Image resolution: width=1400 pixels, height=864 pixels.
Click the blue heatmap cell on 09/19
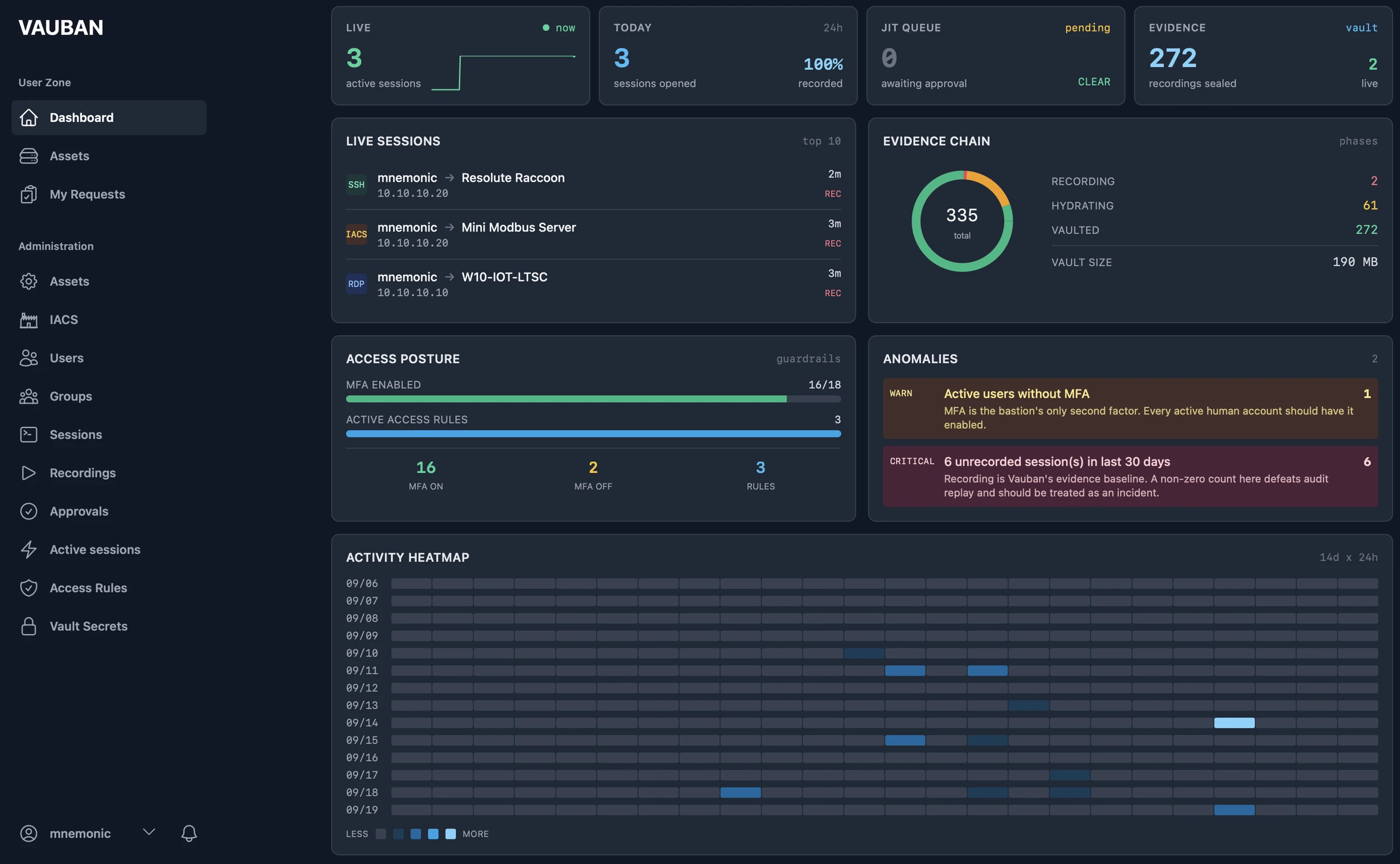click(1234, 810)
